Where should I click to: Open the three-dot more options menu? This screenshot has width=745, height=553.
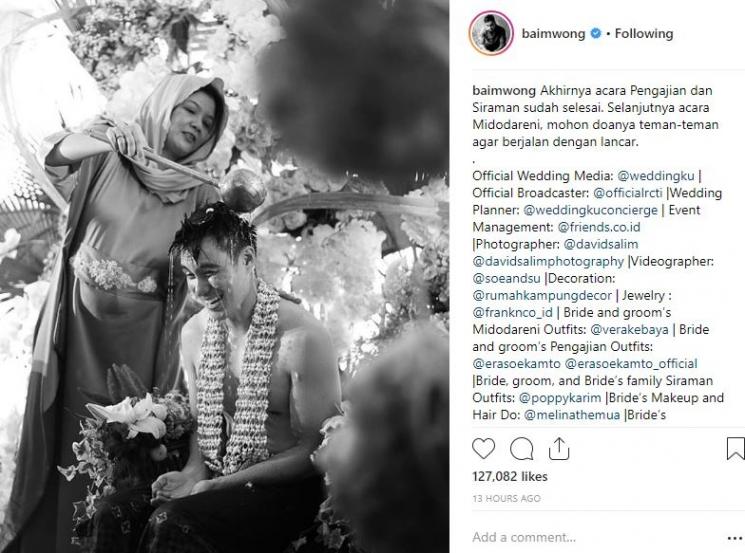point(735,538)
